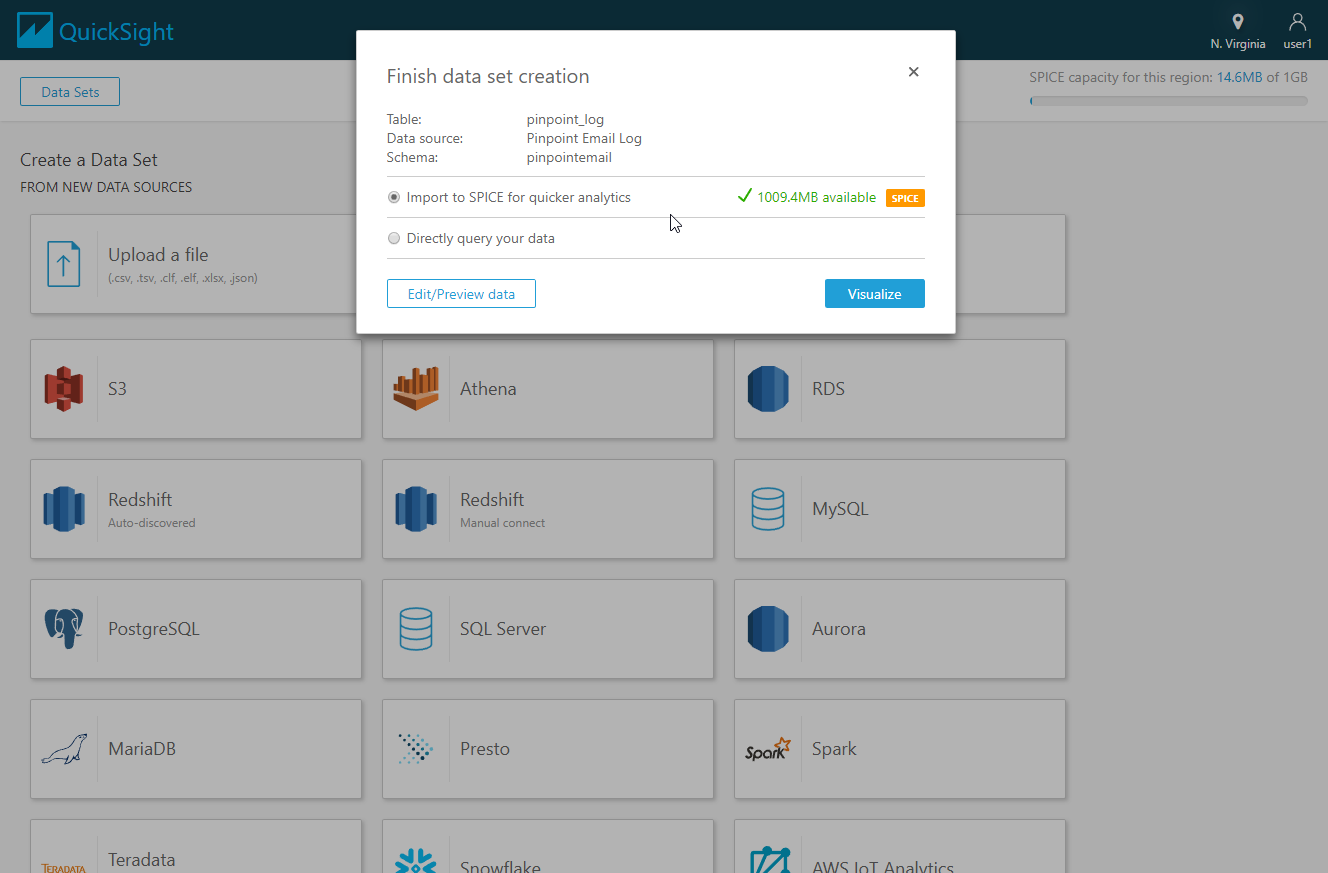Click the pinpointemail schema value
This screenshot has height=873, width=1328.
pyautogui.click(x=569, y=158)
